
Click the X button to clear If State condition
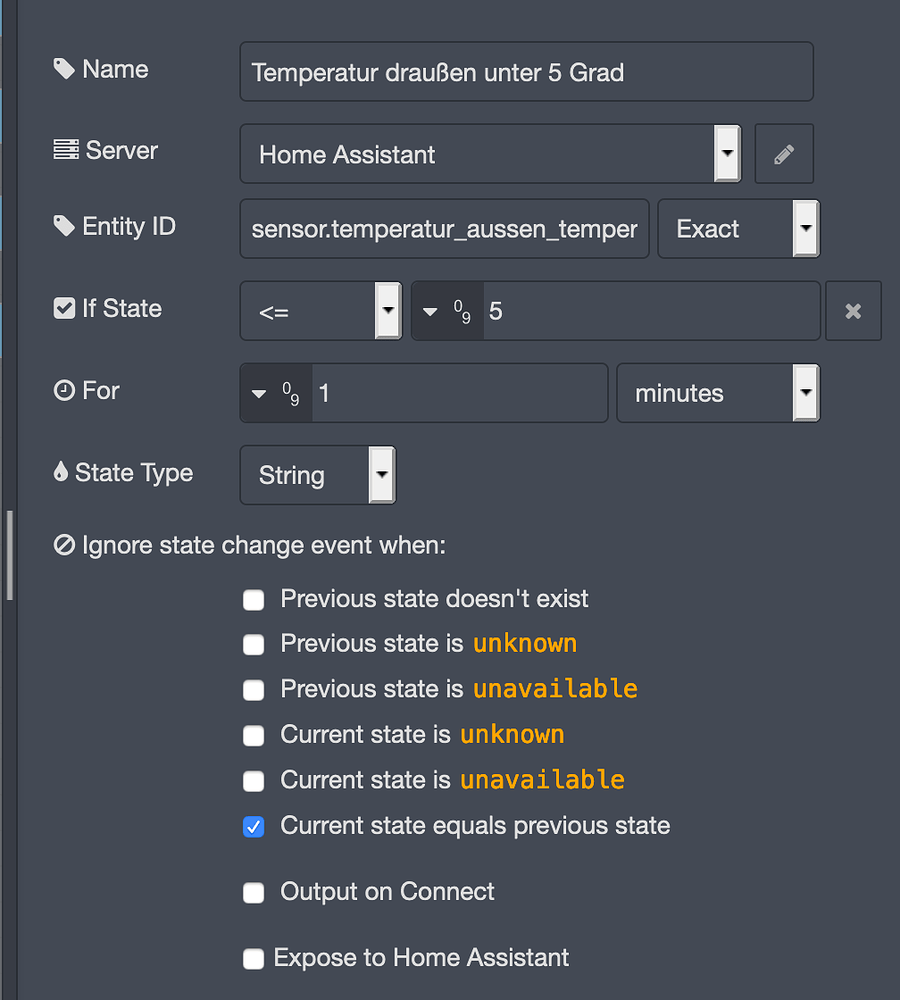coord(853,310)
